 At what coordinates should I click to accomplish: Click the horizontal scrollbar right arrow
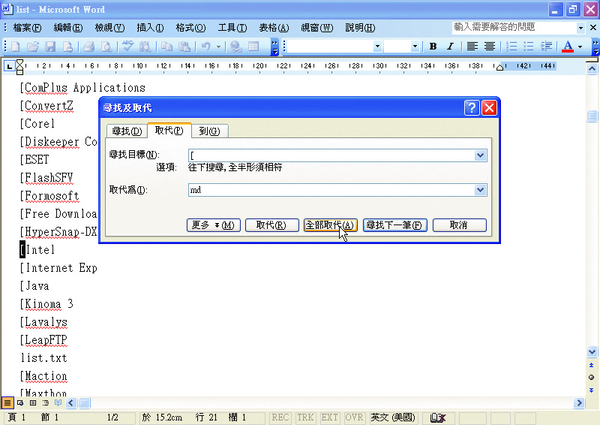coord(579,402)
